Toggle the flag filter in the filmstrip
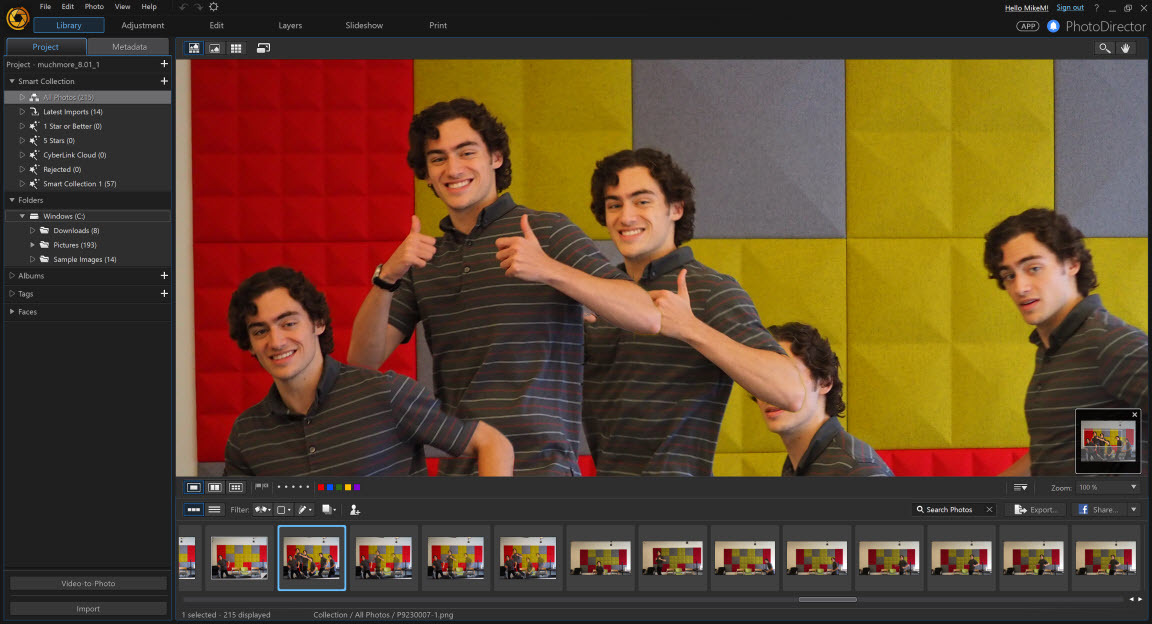The height and width of the screenshot is (624, 1152). (262, 510)
